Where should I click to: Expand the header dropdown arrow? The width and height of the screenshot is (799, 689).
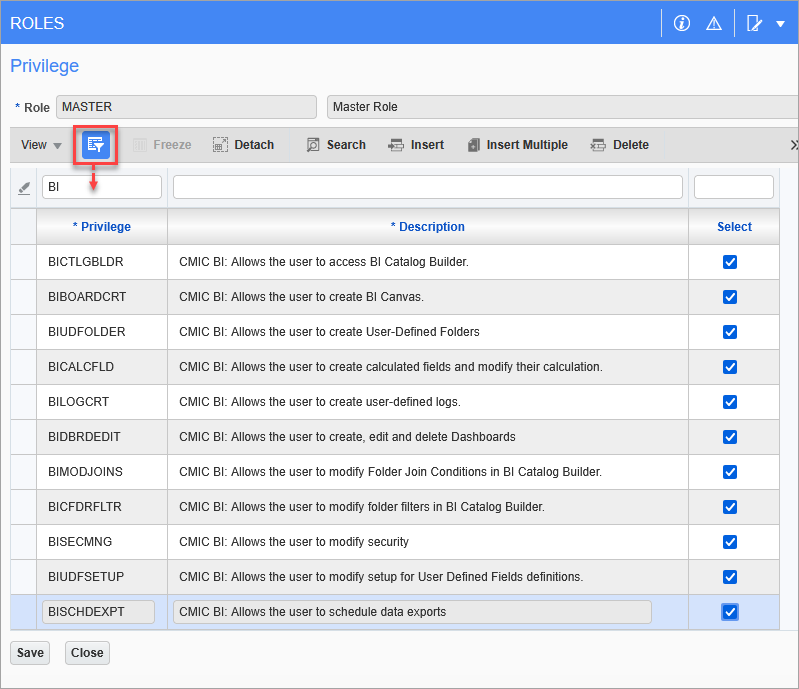[780, 24]
